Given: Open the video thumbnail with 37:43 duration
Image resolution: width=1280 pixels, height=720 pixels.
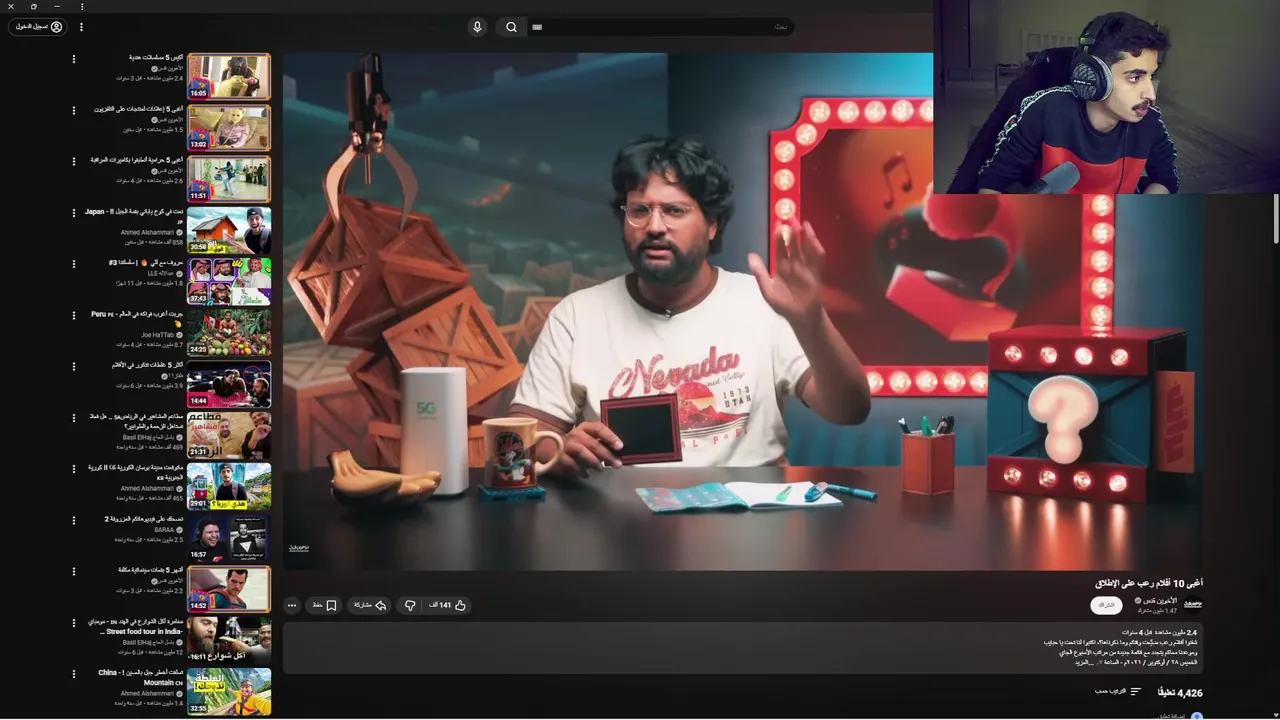Looking at the screenshot, I should 229,281.
